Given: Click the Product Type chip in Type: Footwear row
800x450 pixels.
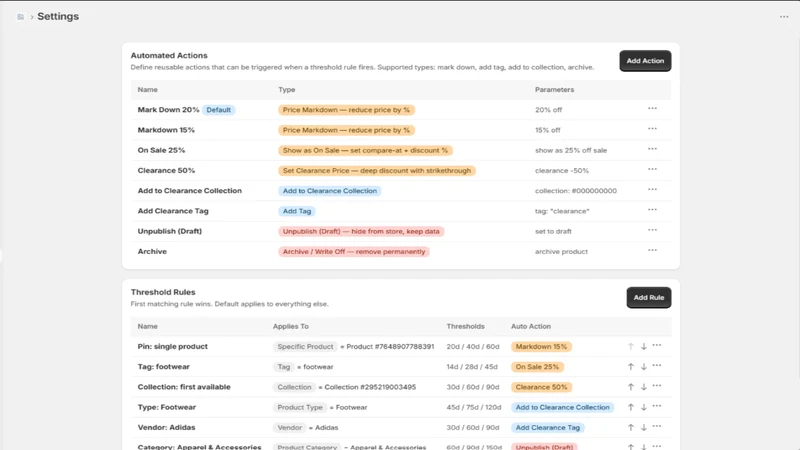Looking at the screenshot, I should [x=300, y=408].
